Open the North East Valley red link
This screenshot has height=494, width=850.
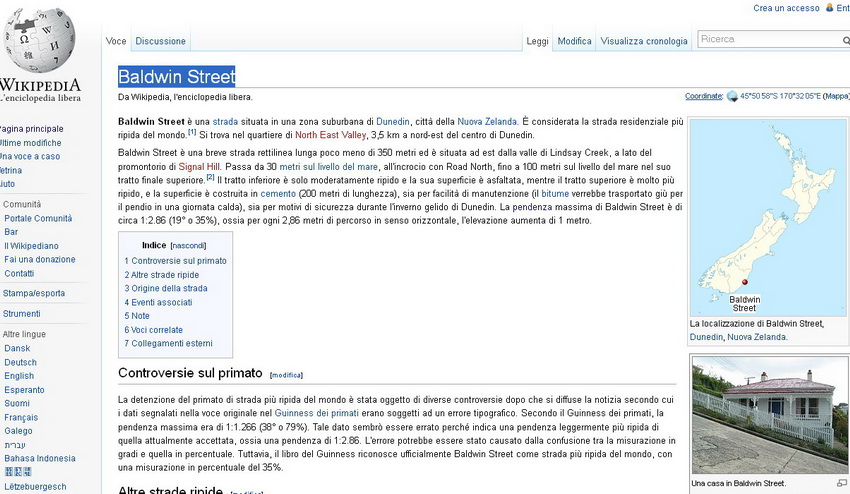point(331,135)
